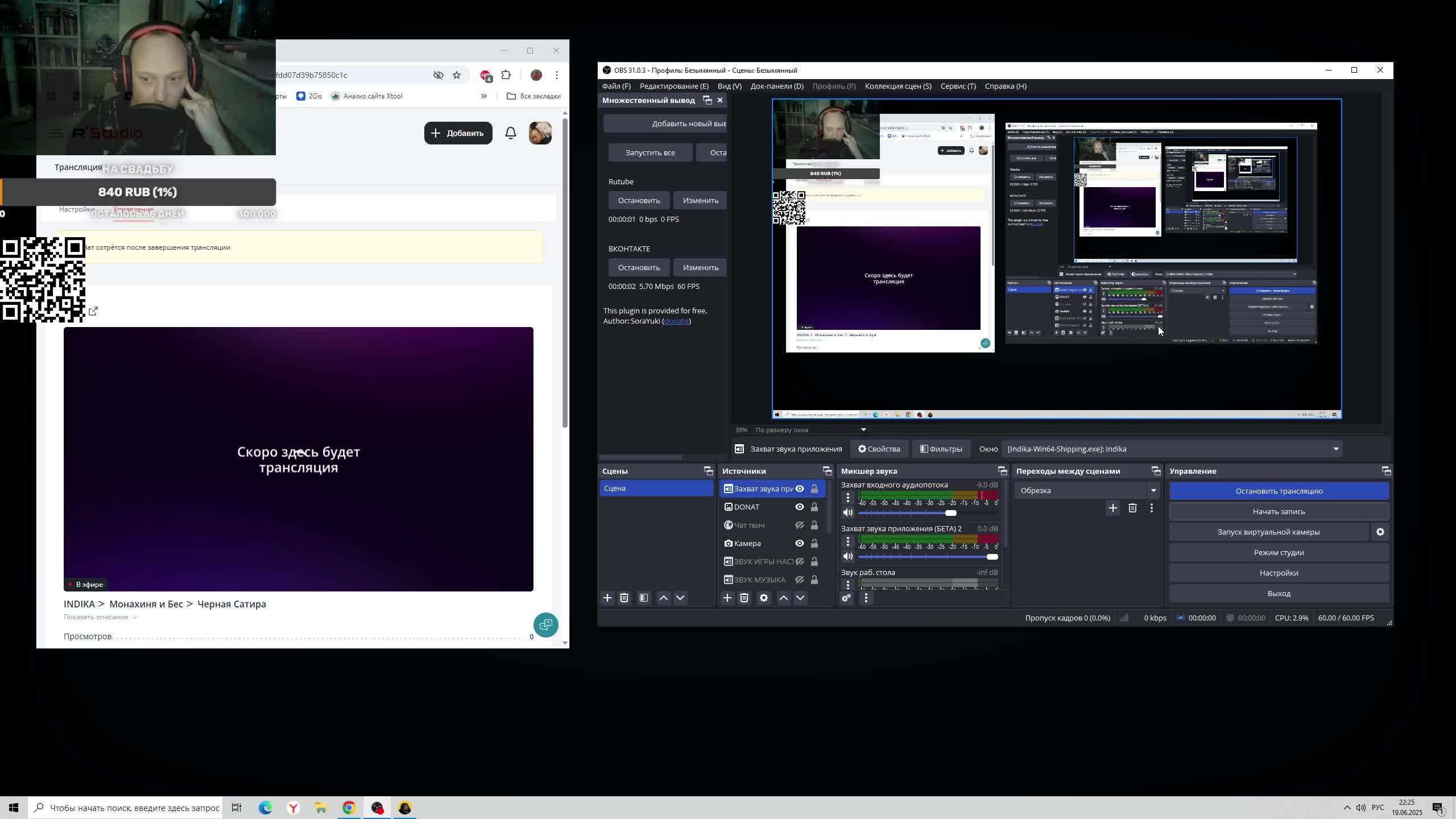This screenshot has height=819, width=1456.
Task: Hide the Камера source
Action: pyautogui.click(x=800, y=543)
